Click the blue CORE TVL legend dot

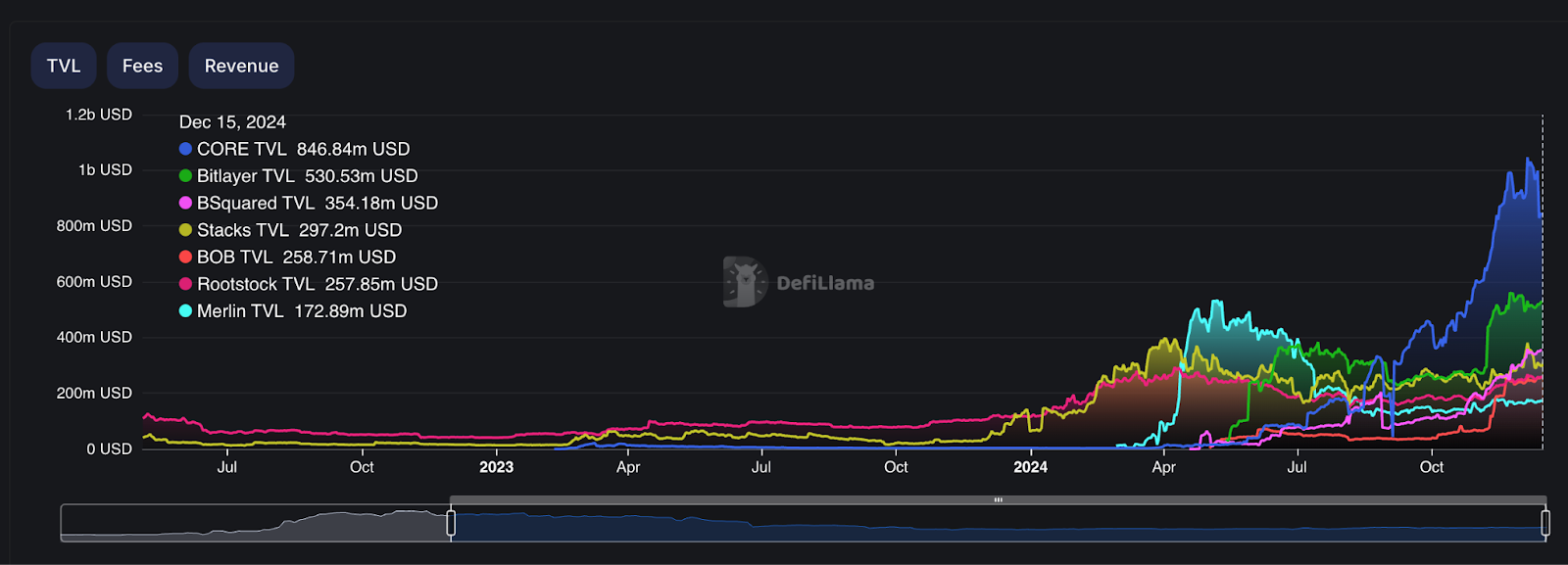185,149
